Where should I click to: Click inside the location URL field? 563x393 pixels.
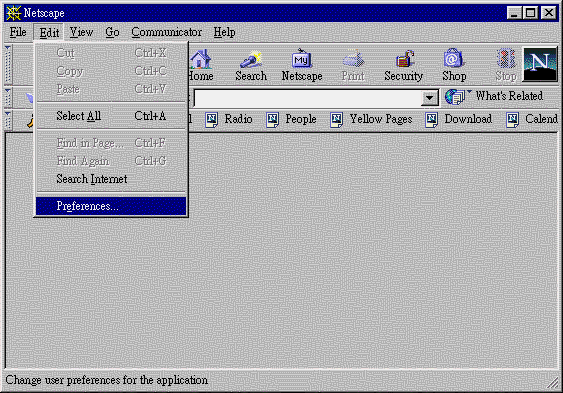tap(308, 98)
